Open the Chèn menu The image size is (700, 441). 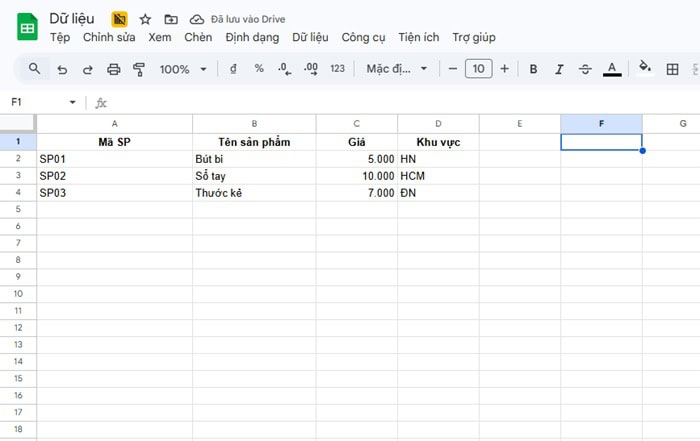[x=198, y=37]
